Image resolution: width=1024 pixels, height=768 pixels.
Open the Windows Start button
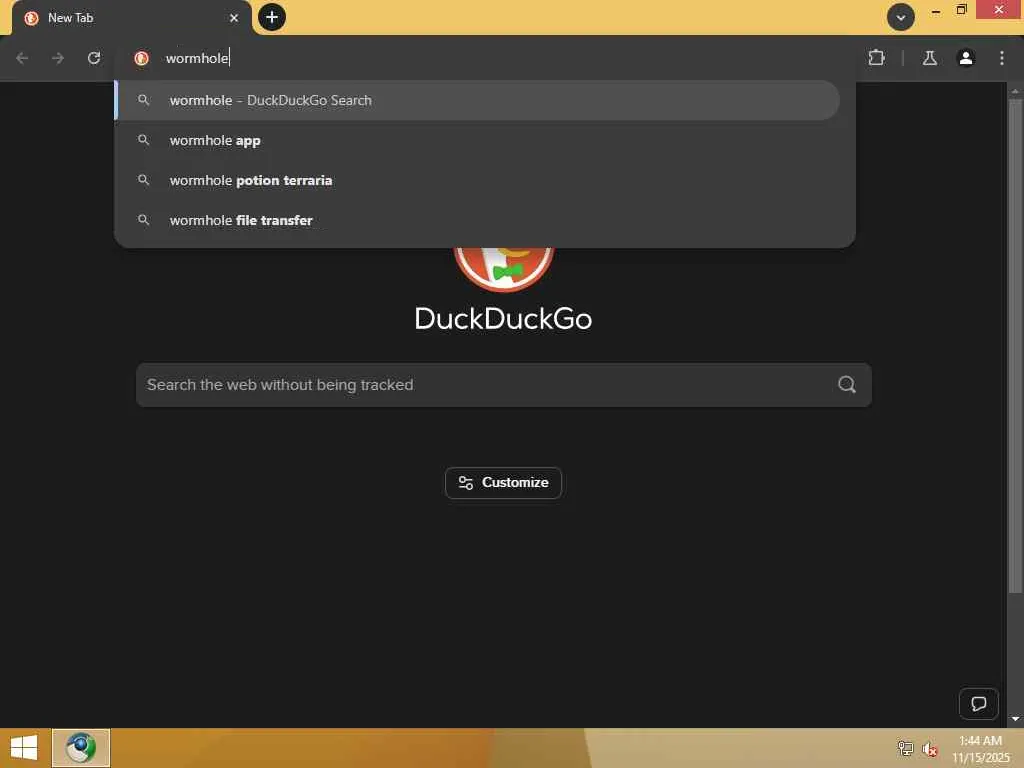(x=24, y=748)
